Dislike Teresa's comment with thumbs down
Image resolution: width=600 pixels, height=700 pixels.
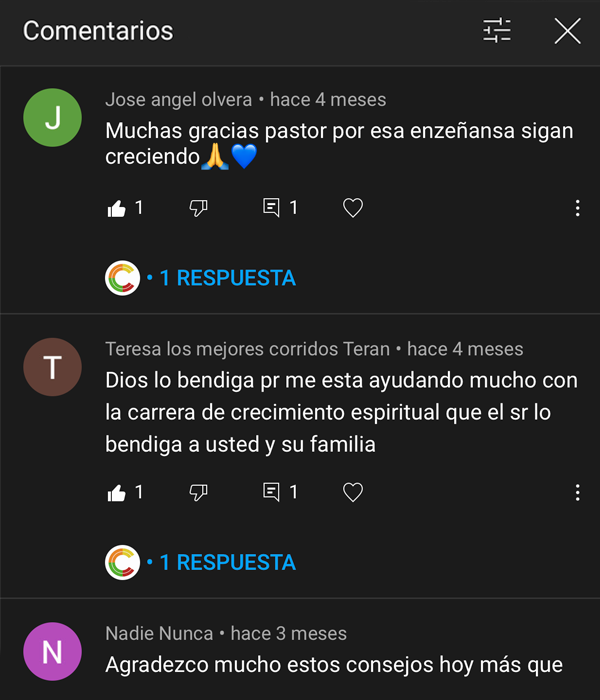tap(198, 492)
